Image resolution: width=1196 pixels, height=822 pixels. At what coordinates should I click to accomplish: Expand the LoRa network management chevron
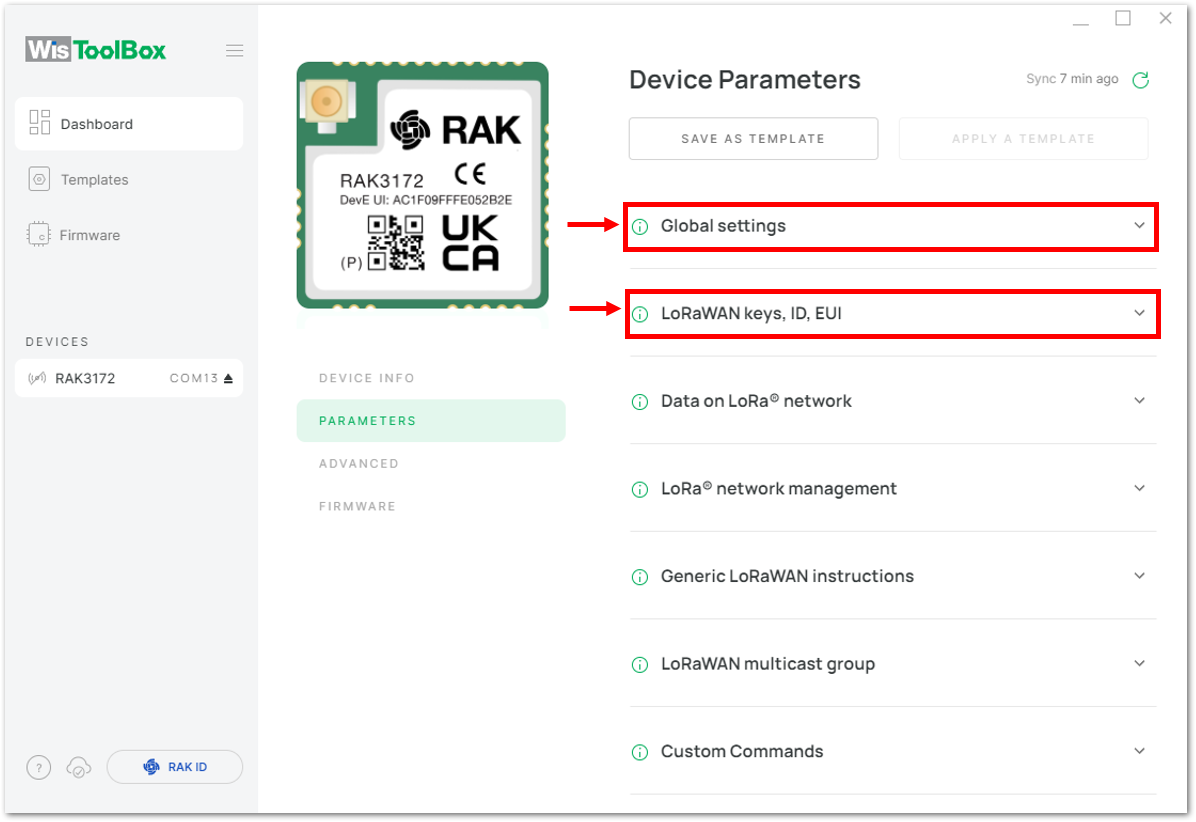click(x=1140, y=488)
